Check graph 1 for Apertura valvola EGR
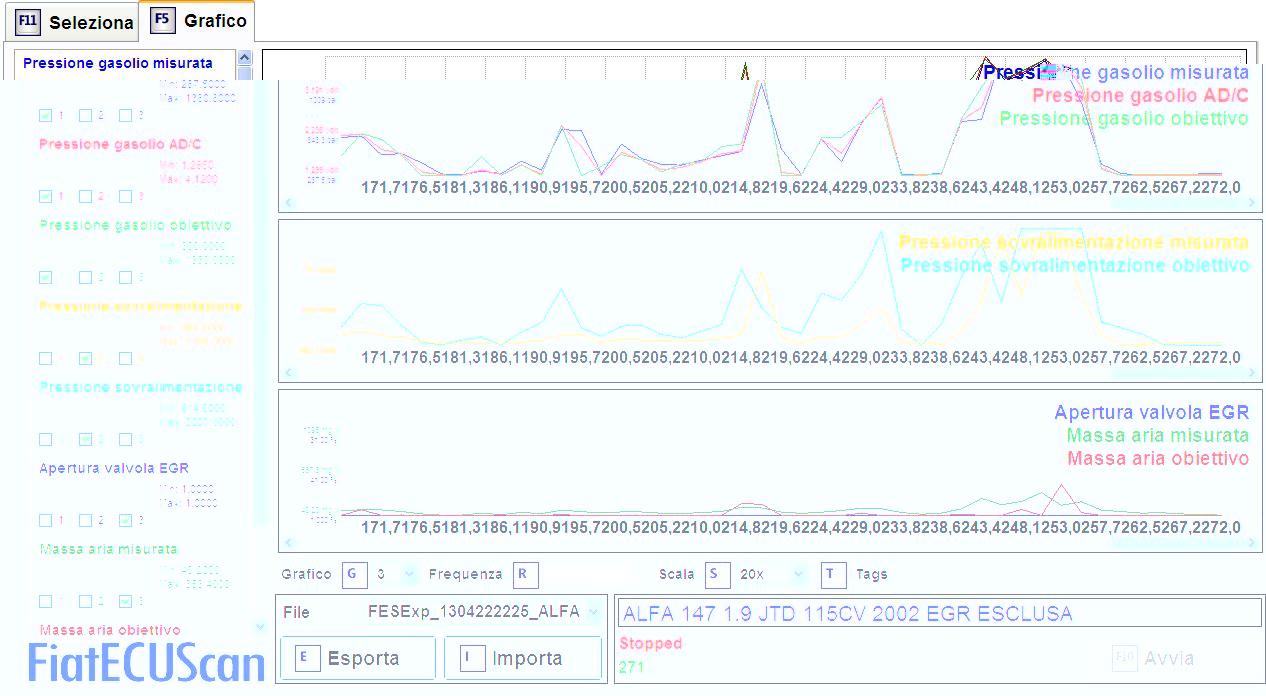1266x696 pixels. [x=45, y=520]
